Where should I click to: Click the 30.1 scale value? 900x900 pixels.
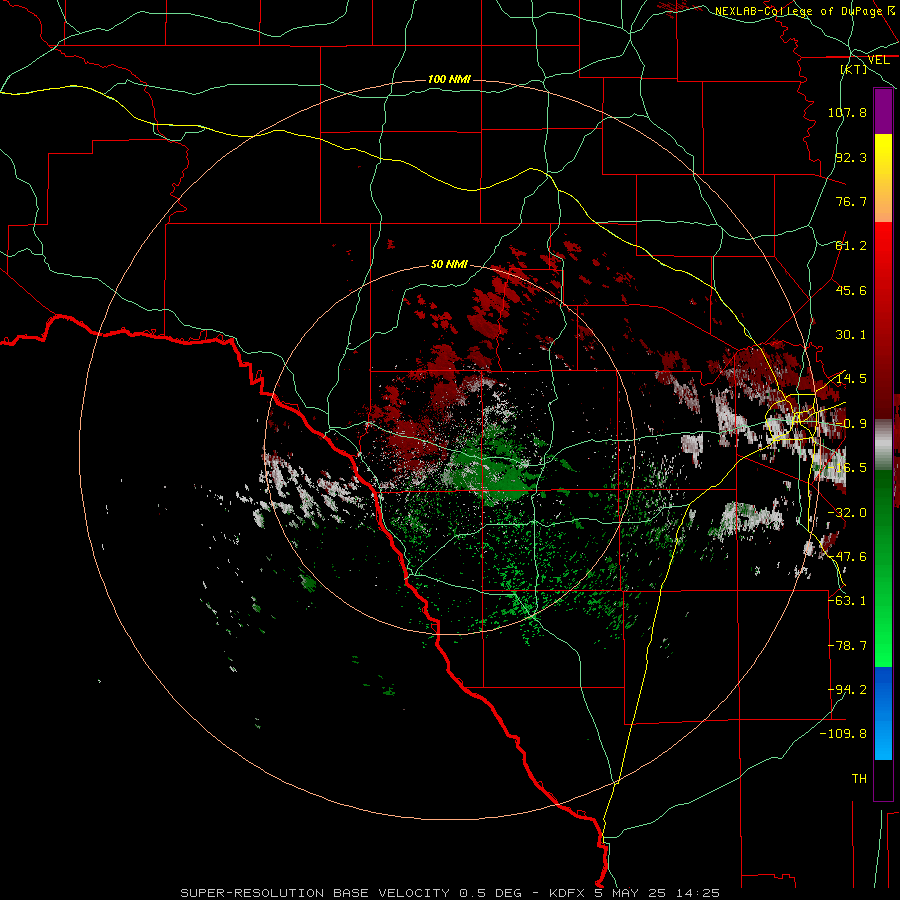click(x=851, y=335)
